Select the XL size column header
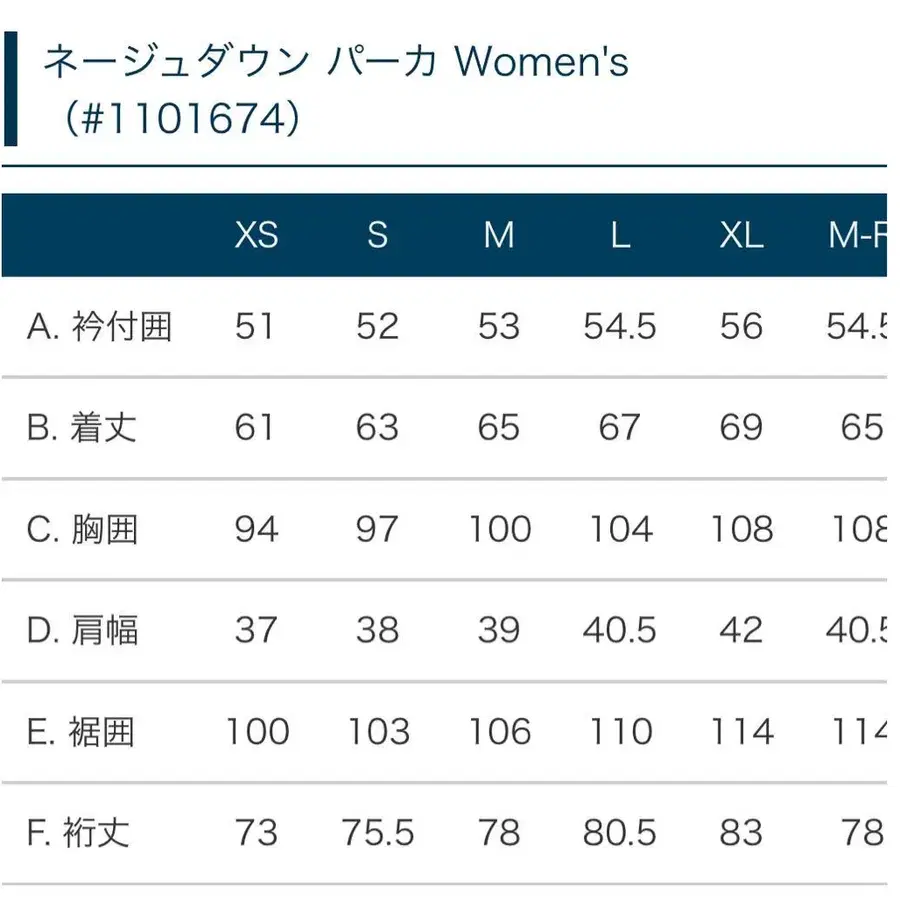 [x=741, y=235]
